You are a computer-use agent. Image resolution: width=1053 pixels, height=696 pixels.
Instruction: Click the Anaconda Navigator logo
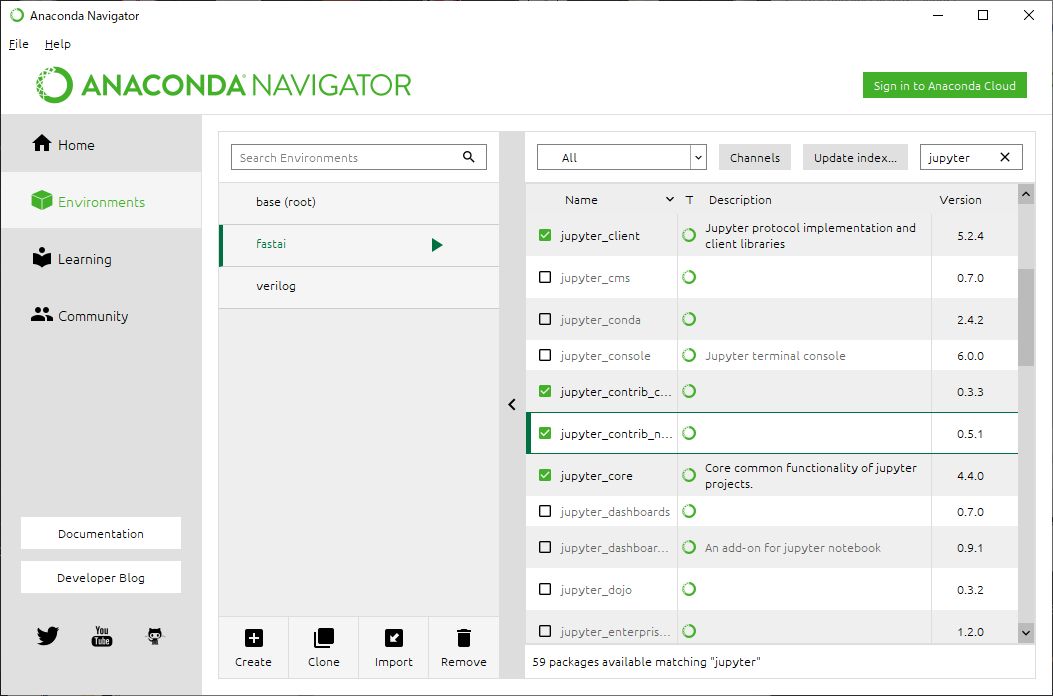point(223,85)
